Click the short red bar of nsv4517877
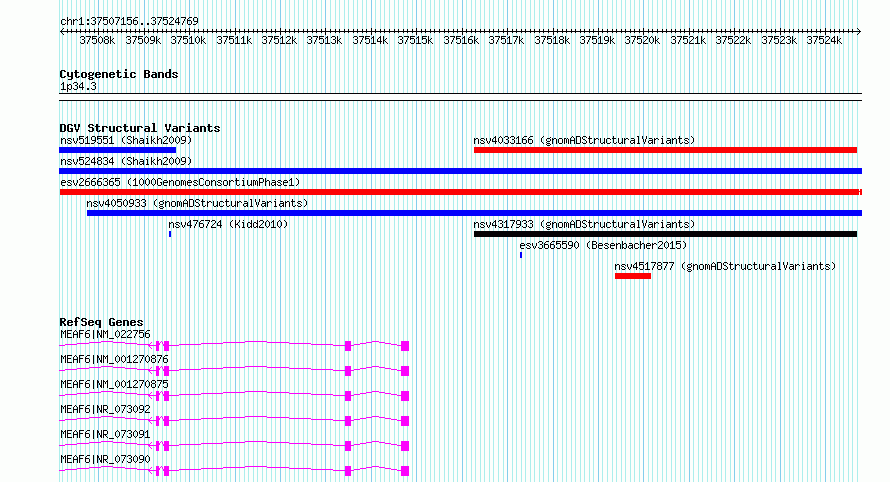890x482 pixels. [633, 276]
